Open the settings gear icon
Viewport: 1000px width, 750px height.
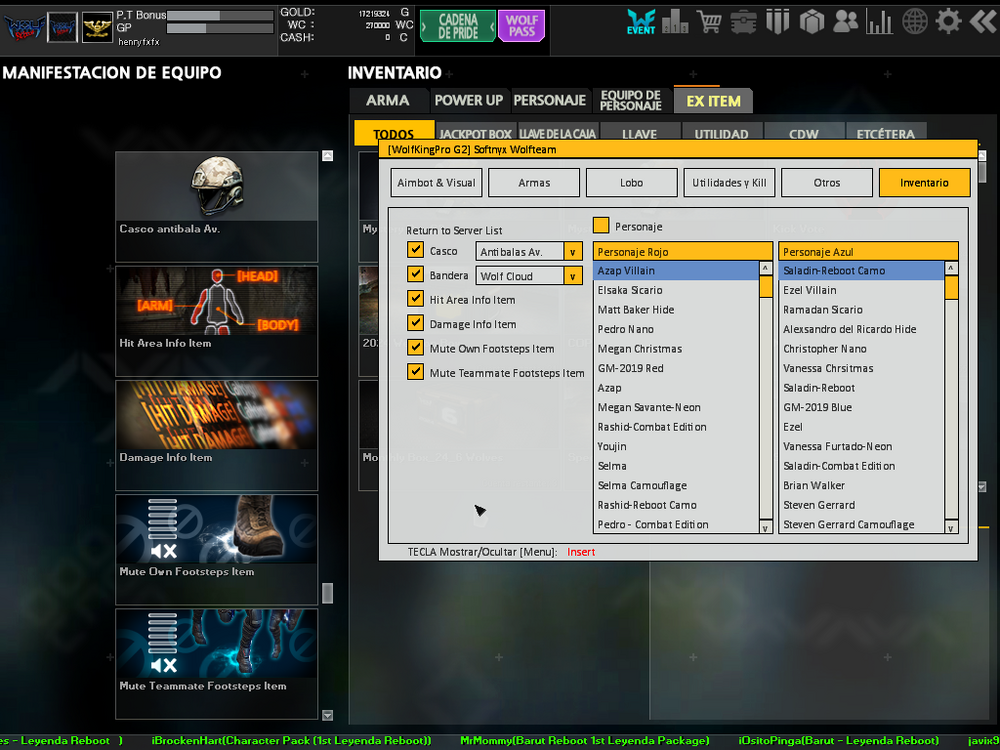[x=949, y=21]
